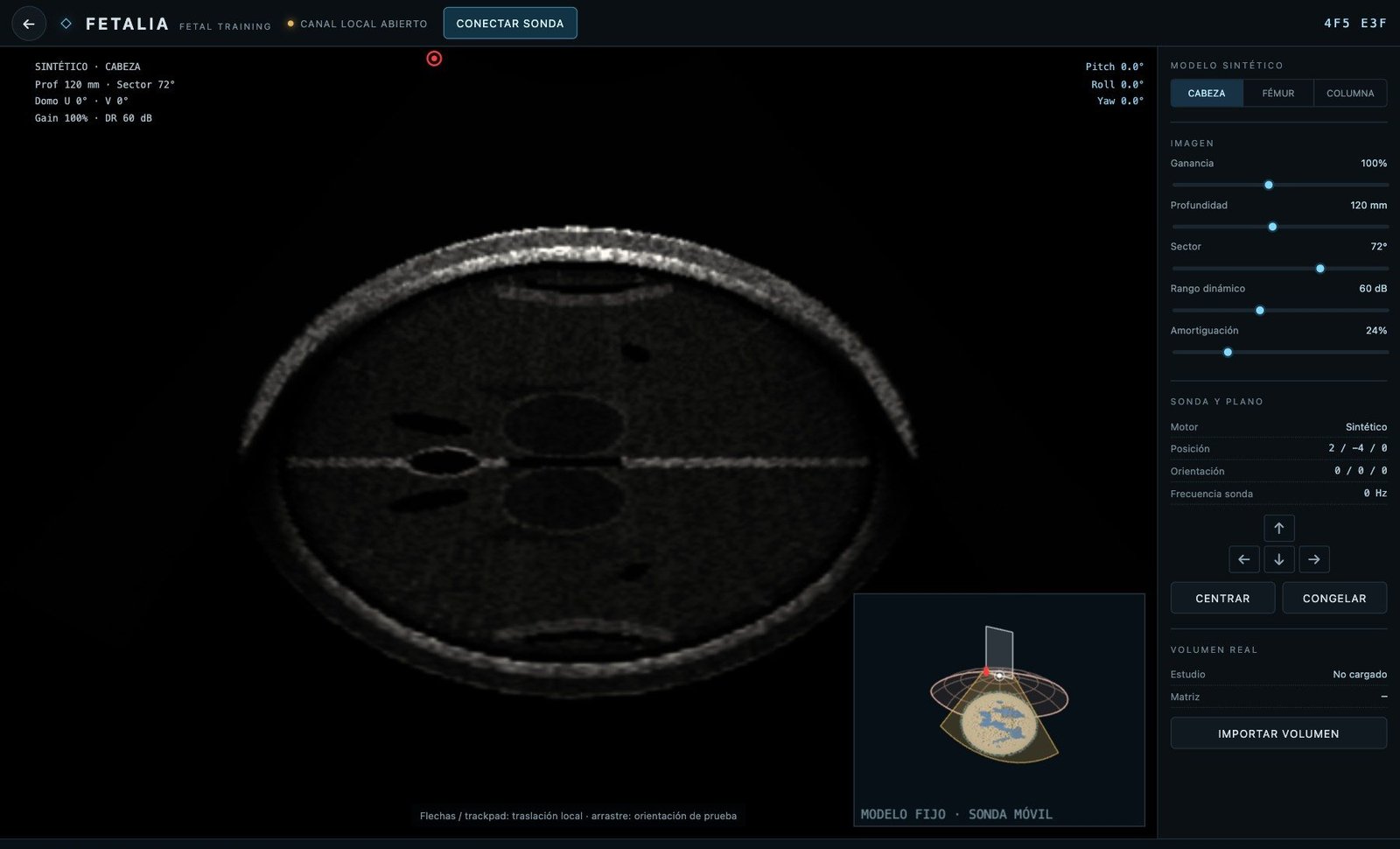Move probe with down arrow button

click(1278, 559)
